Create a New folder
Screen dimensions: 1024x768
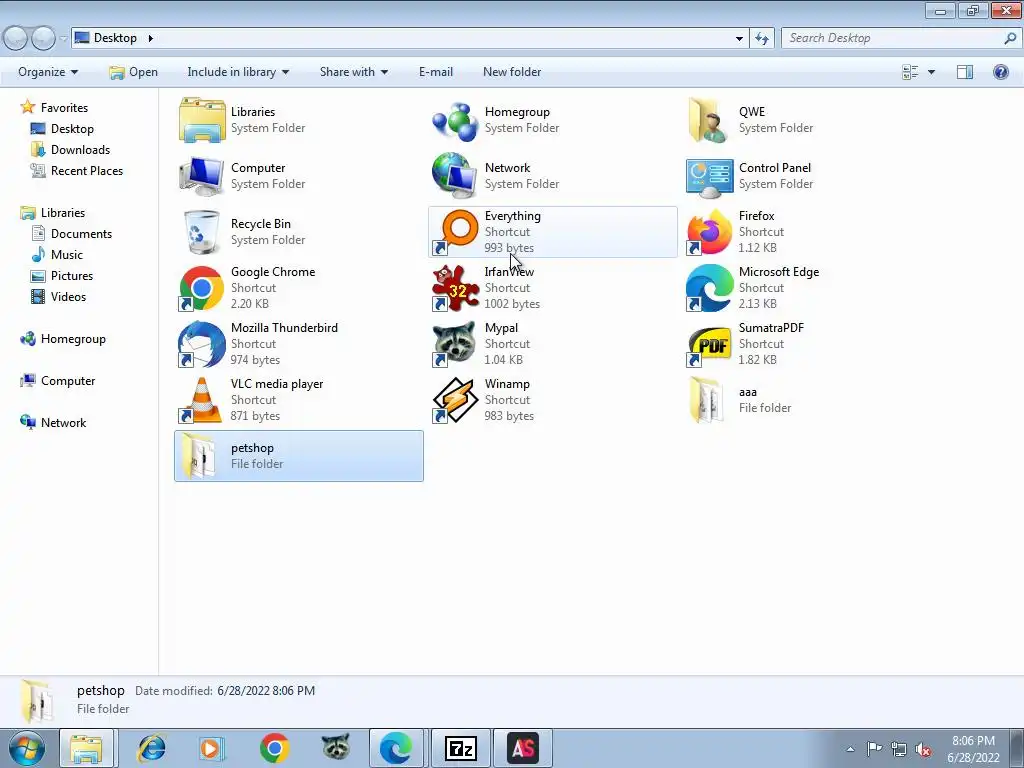pyautogui.click(x=512, y=72)
